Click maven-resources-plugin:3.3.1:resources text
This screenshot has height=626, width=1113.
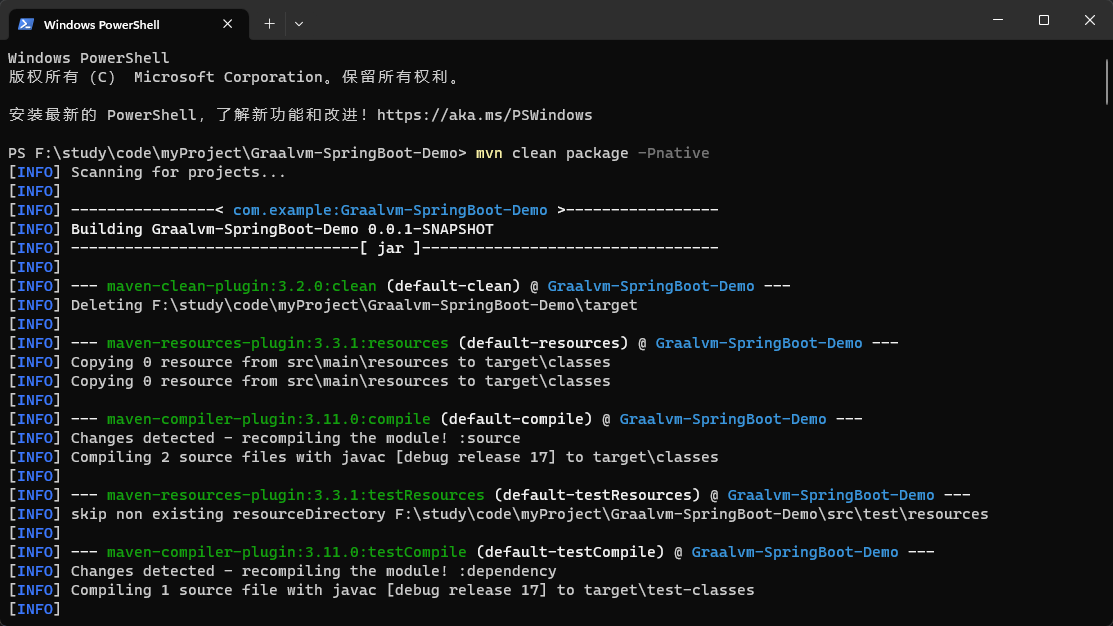pos(278,344)
